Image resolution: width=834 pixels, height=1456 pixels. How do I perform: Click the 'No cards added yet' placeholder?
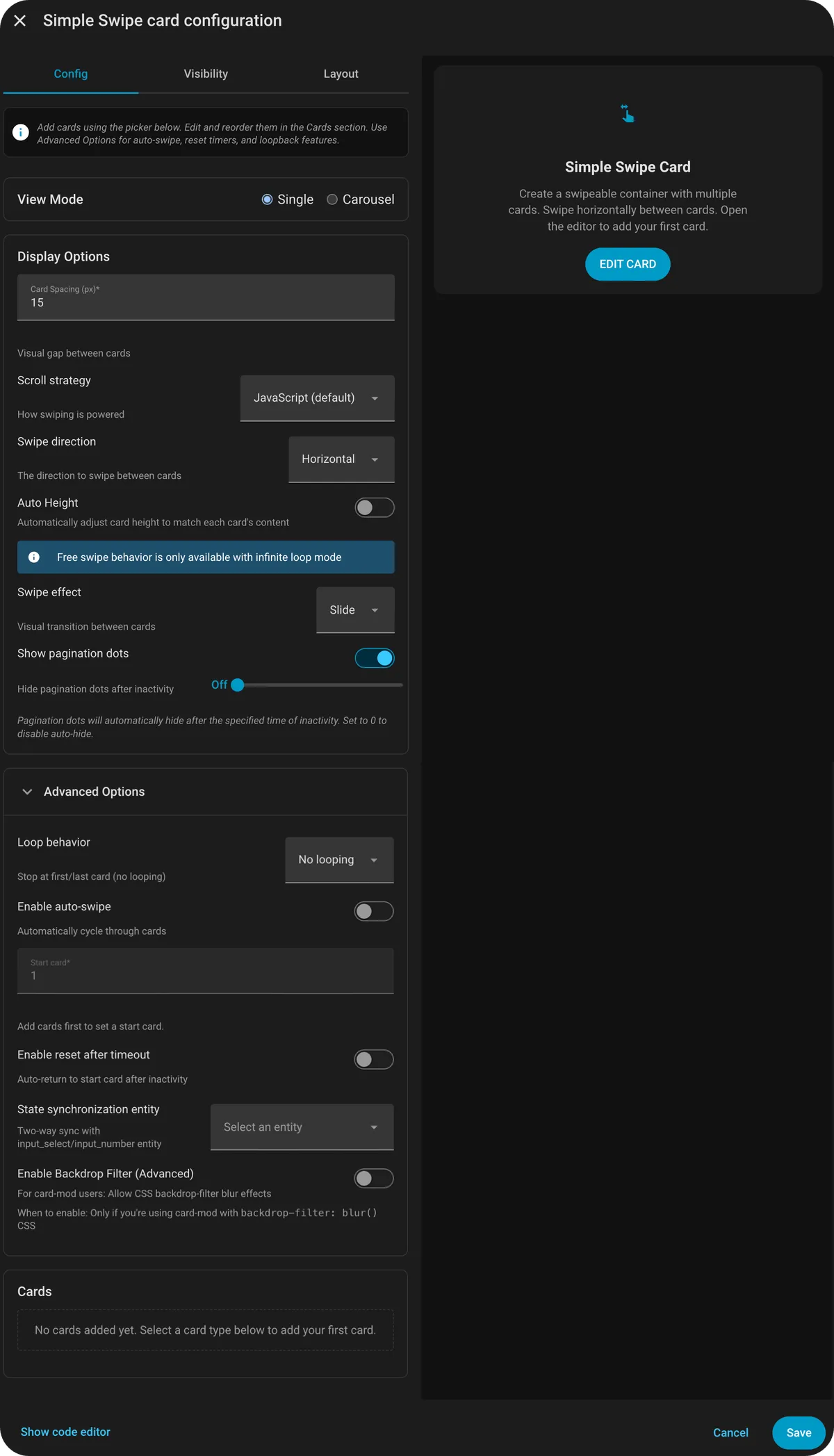(x=206, y=1330)
